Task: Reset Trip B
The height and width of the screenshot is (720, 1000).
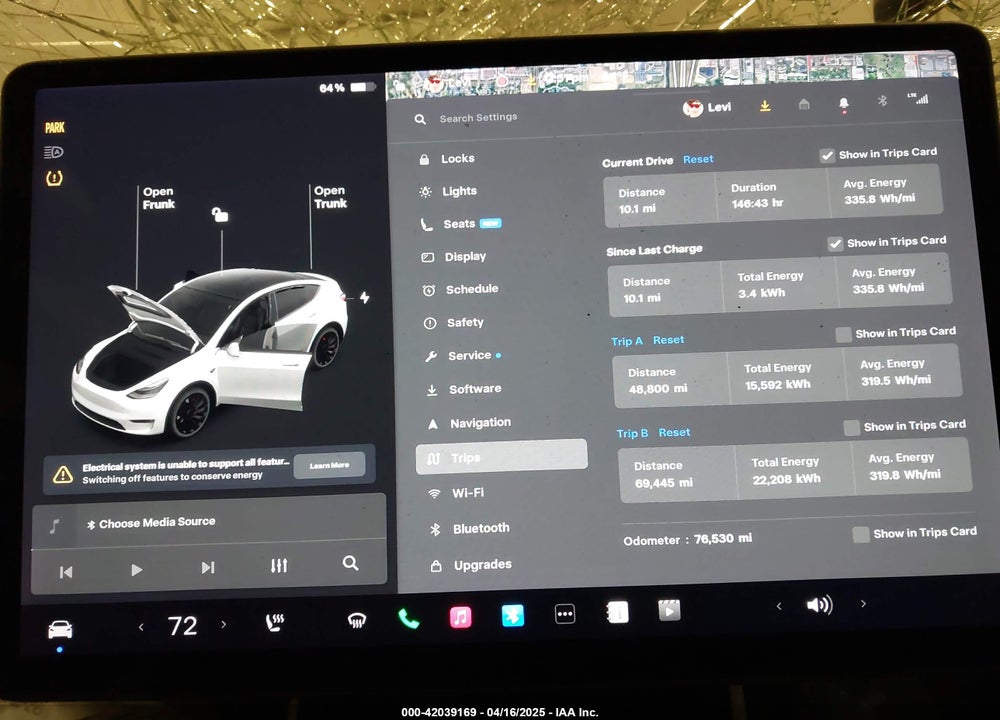Action: (x=674, y=432)
